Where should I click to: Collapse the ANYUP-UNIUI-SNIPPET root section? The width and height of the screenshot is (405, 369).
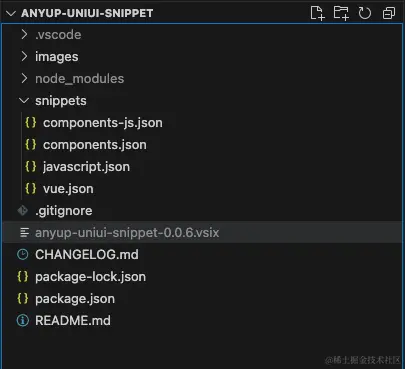tap(11, 13)
